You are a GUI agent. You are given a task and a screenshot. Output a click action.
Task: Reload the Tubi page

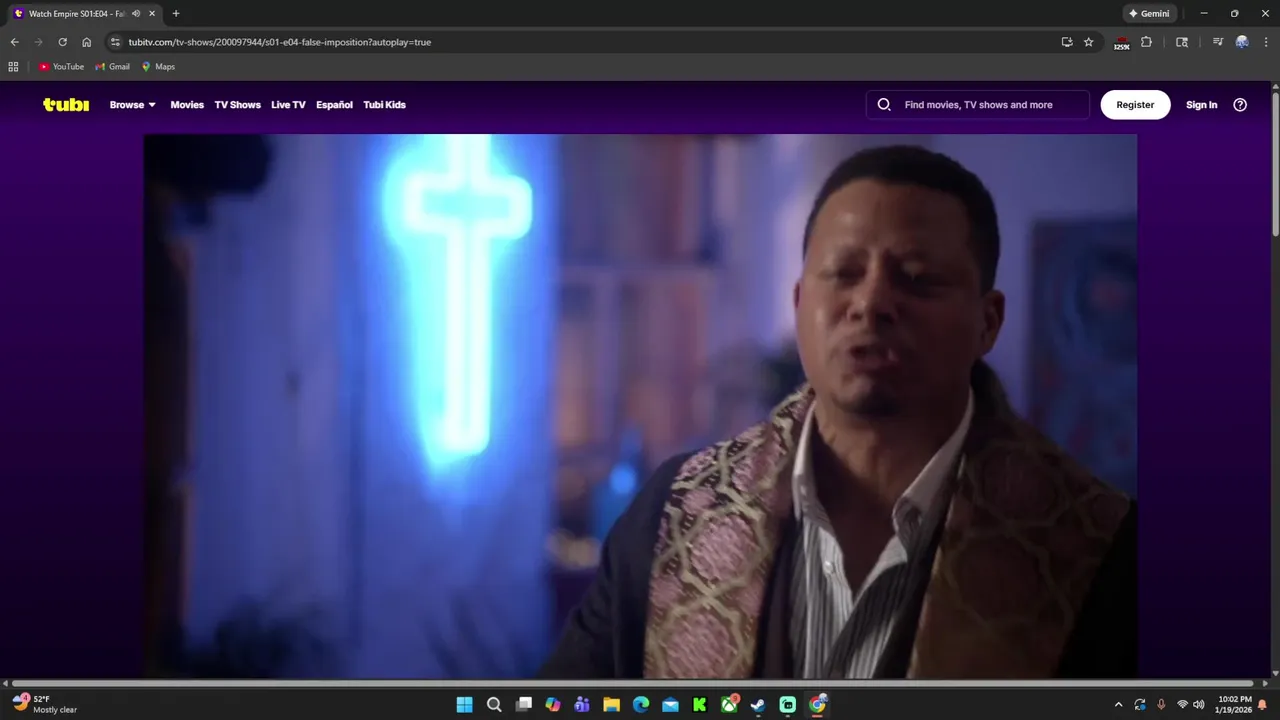coord(62,42)
